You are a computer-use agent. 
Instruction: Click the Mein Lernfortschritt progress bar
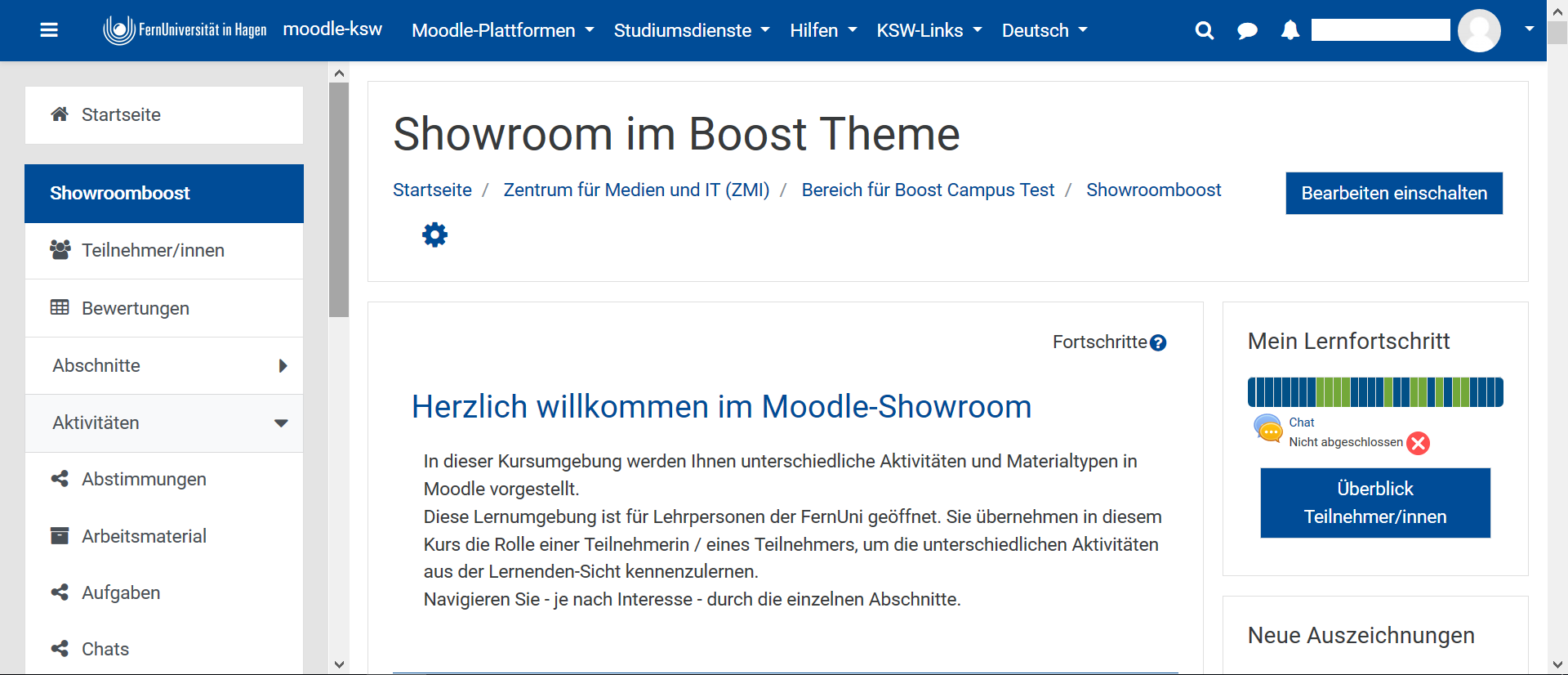coord(1375,392)
